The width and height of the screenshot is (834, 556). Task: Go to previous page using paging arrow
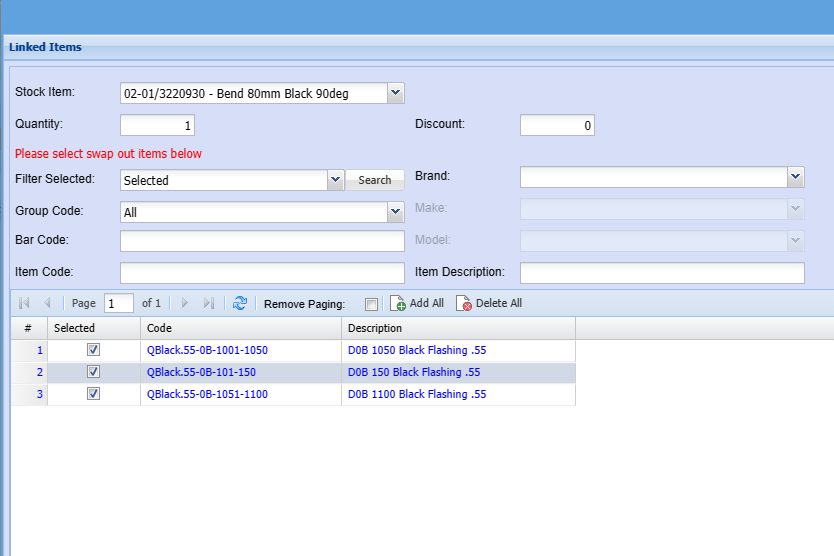tap(47, 303)
